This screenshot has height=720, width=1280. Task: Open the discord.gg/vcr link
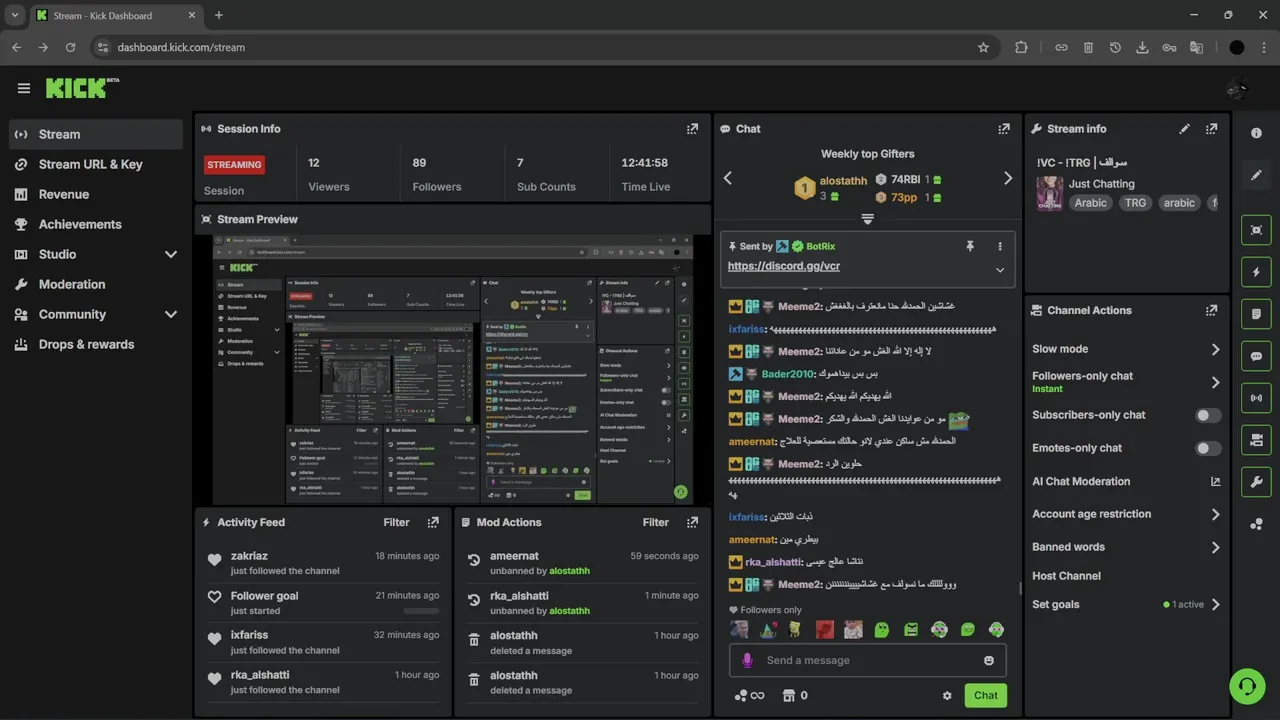[784, 267]
